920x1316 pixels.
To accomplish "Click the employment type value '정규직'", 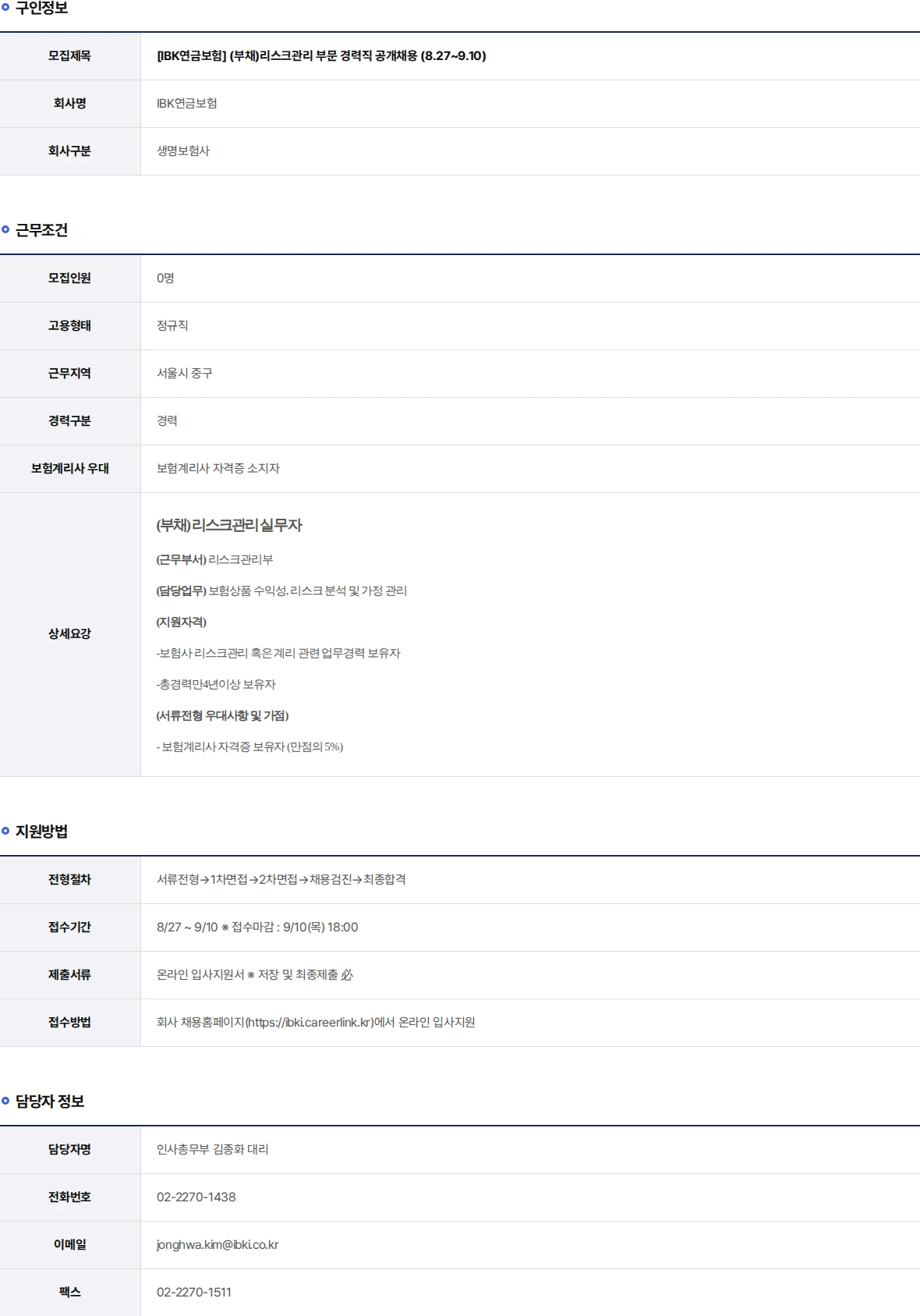I will pyautogui.click(x=172, y=326).
